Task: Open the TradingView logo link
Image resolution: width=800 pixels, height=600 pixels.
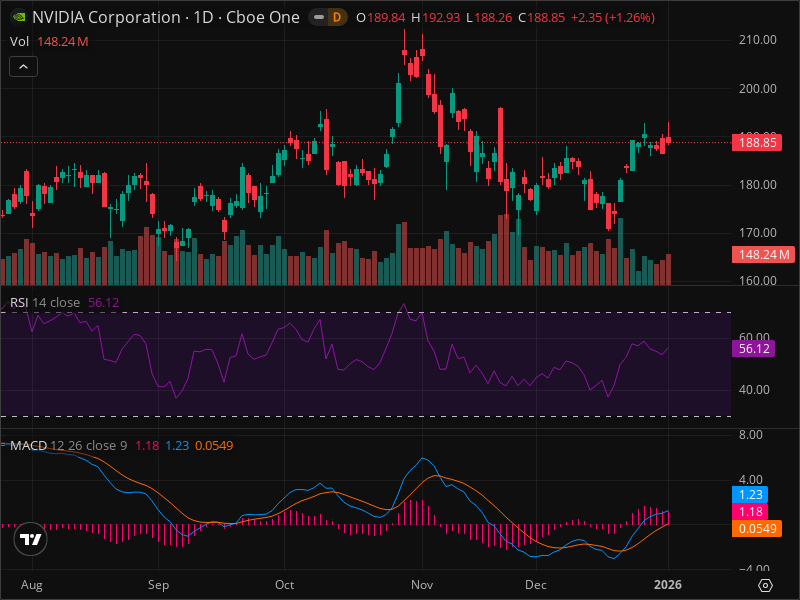Action: click(x=31, y=539)
